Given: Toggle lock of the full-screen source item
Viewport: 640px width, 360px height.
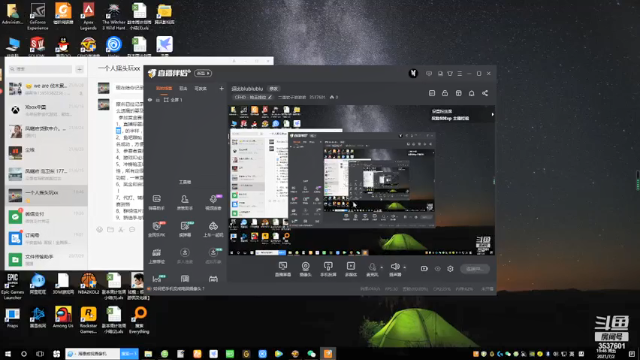Looking at the screenshot, I should [x=158, y=100].
